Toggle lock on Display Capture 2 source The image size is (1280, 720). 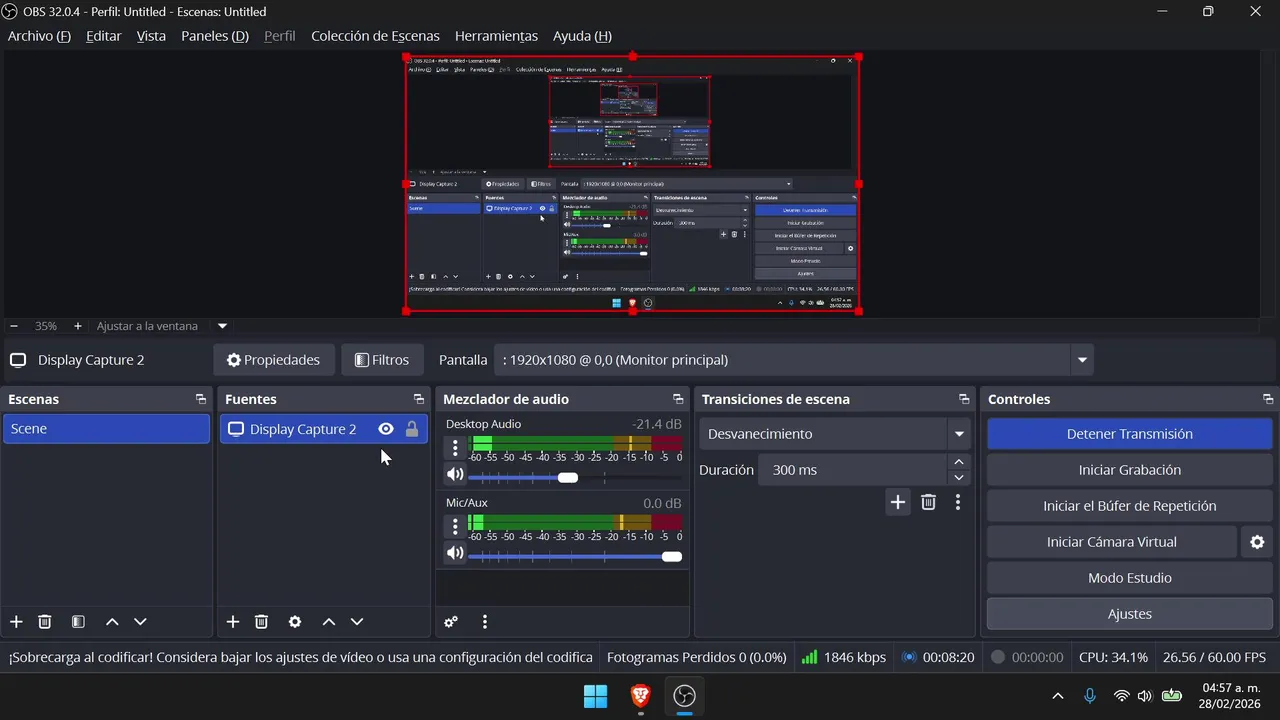411,429
